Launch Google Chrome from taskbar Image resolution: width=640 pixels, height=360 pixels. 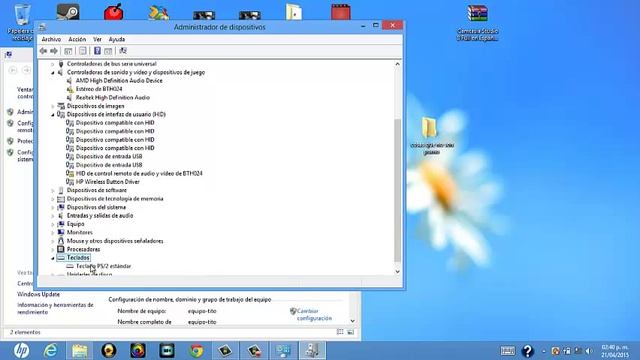(196, 351)
